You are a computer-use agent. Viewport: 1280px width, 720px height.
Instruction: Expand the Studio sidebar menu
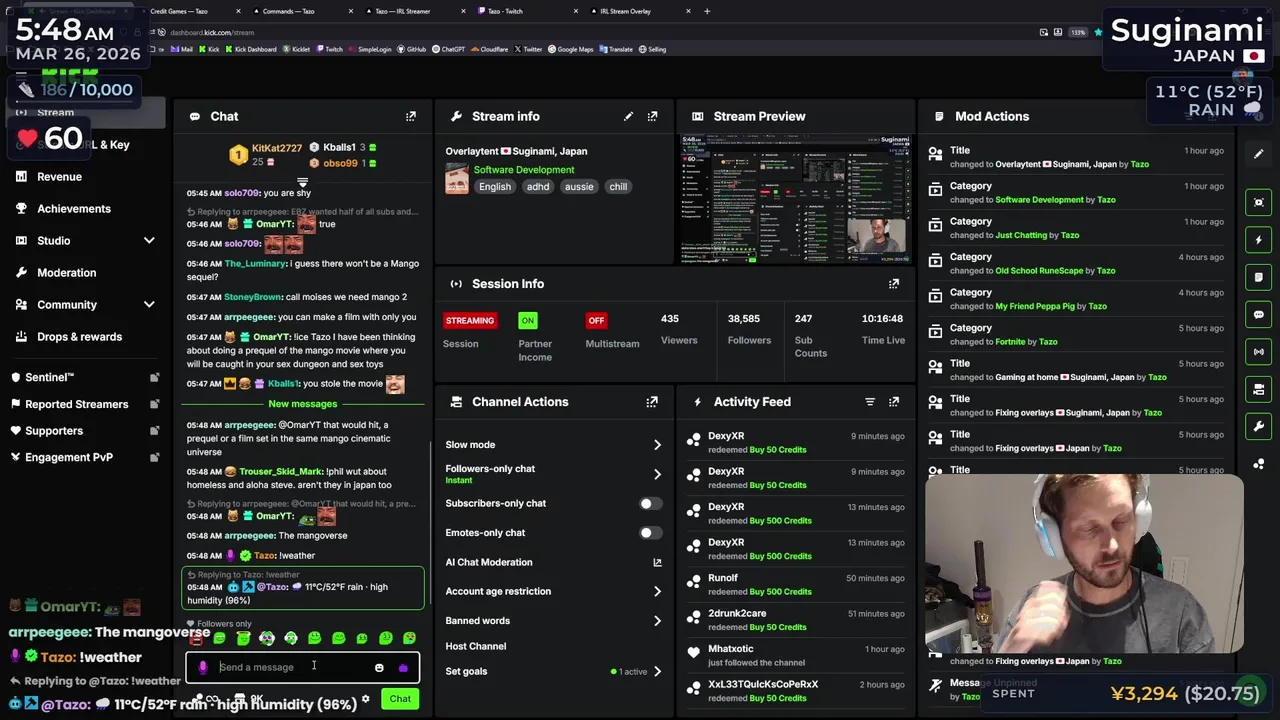tap(149, 241)
